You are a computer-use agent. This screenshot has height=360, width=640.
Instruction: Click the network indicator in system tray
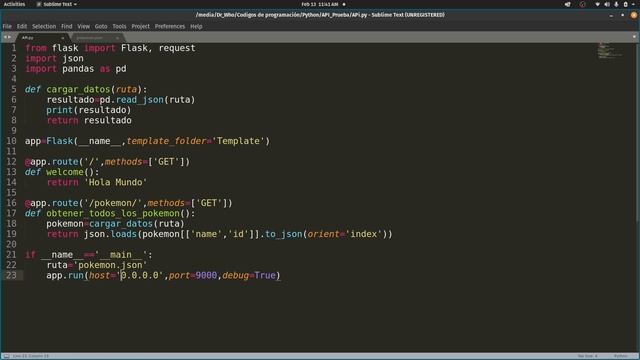tap(598, 4)
